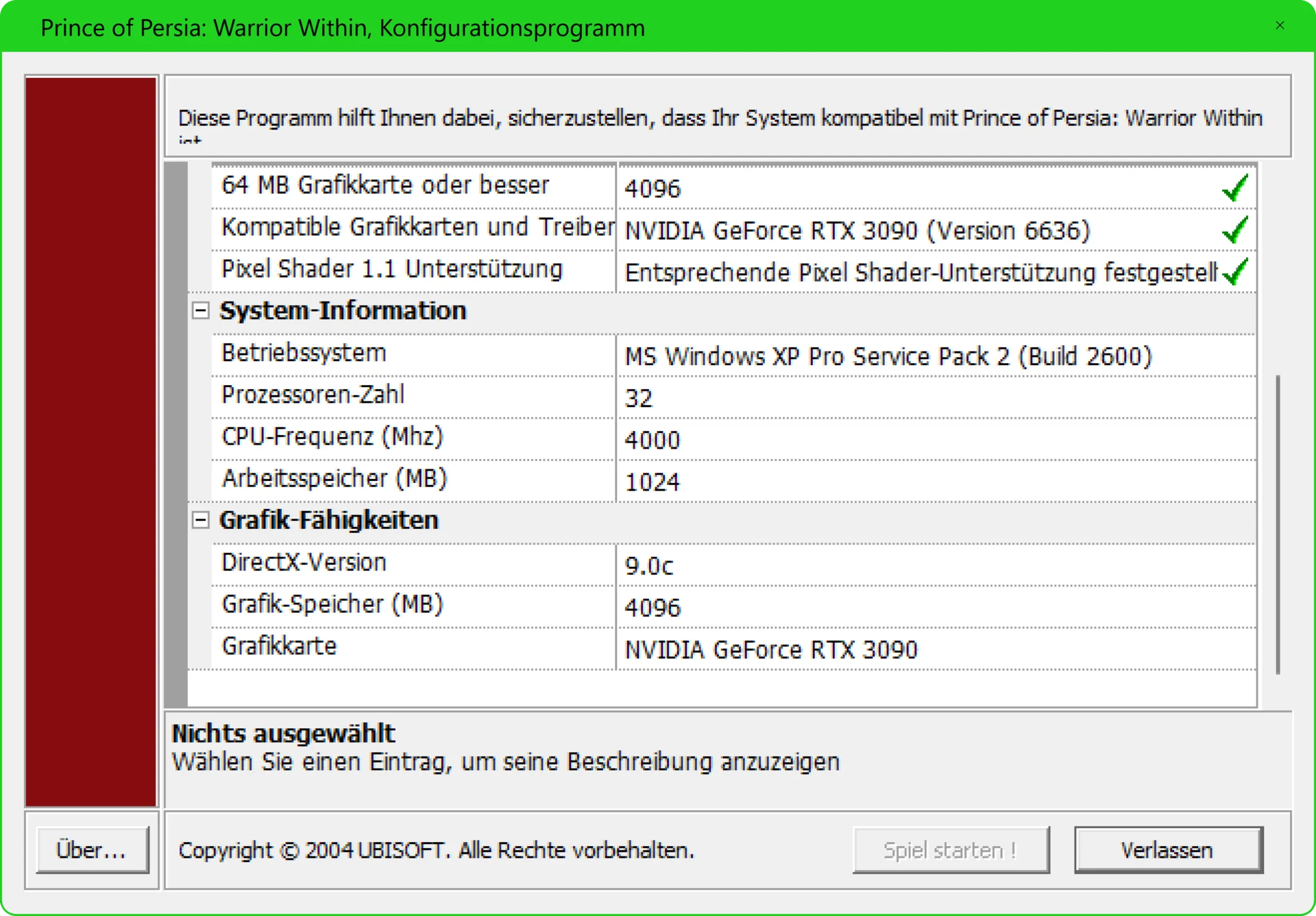Viewport: 1316px width, 916px height.
Task: Click the checkmark in the NVIDIA driver row
Action: click(x=1235, y=230)
